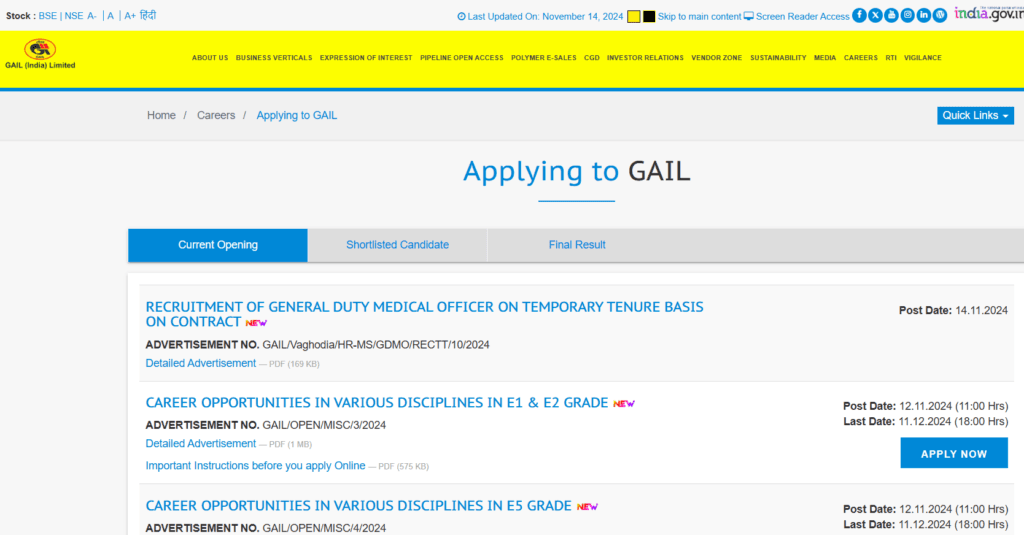Open the Vendor Zone menu

(x=716, y=58)
